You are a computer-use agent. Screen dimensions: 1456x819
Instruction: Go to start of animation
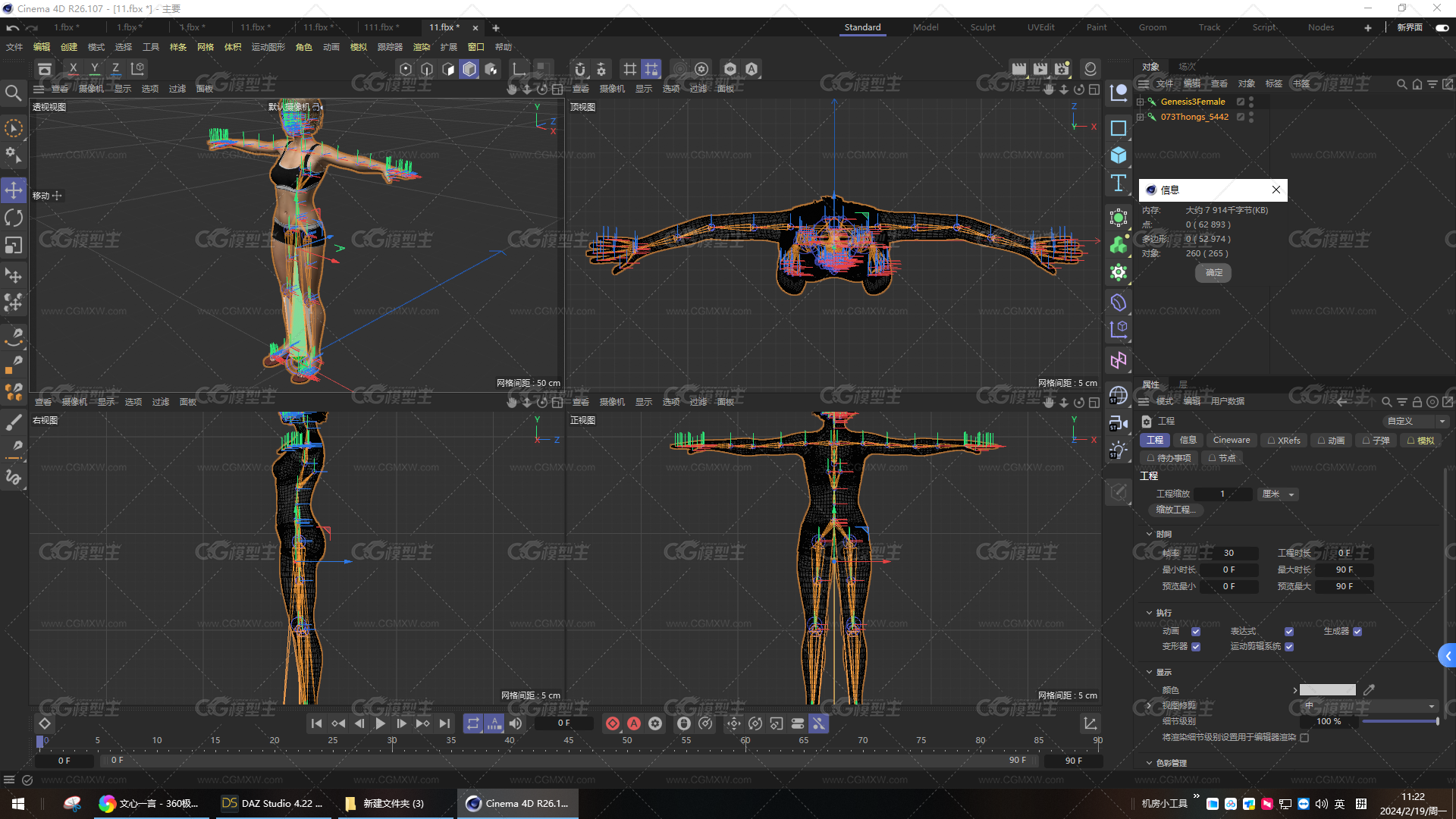click(x=316, y=724)
